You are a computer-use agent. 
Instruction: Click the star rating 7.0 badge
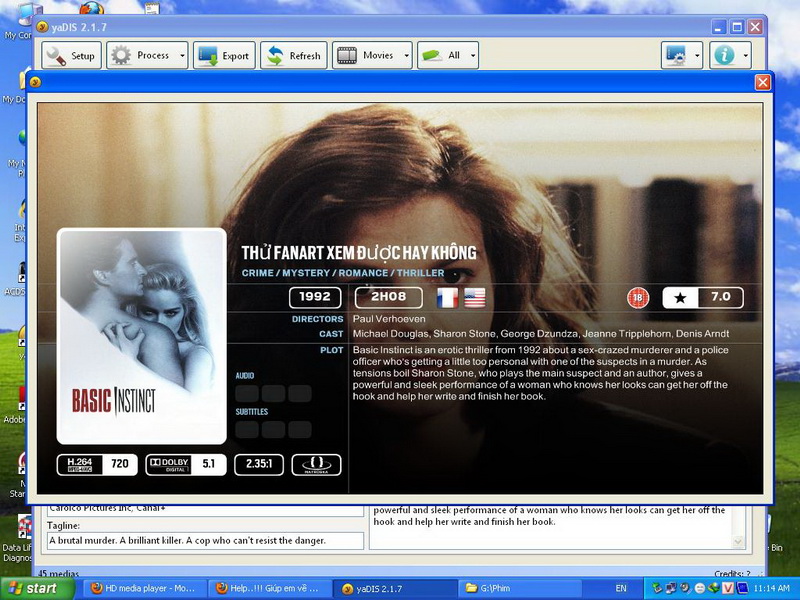(x=703, y=297)
